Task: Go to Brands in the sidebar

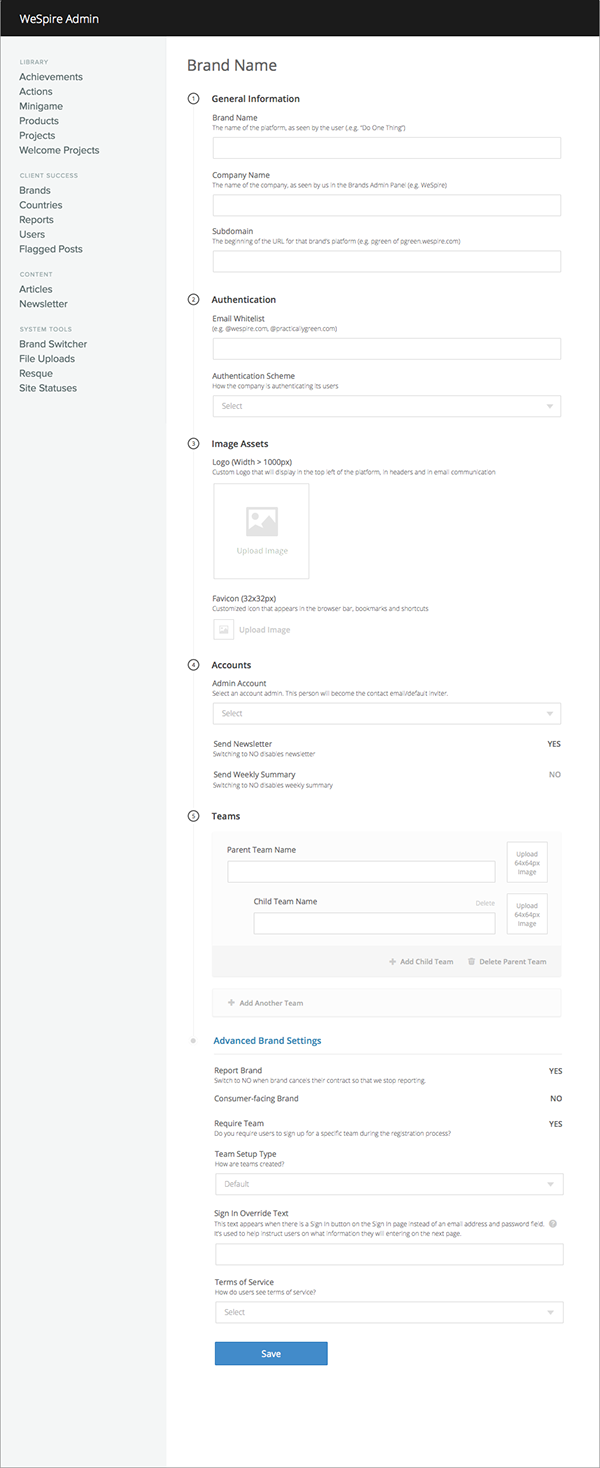Action: click(35, 190)
